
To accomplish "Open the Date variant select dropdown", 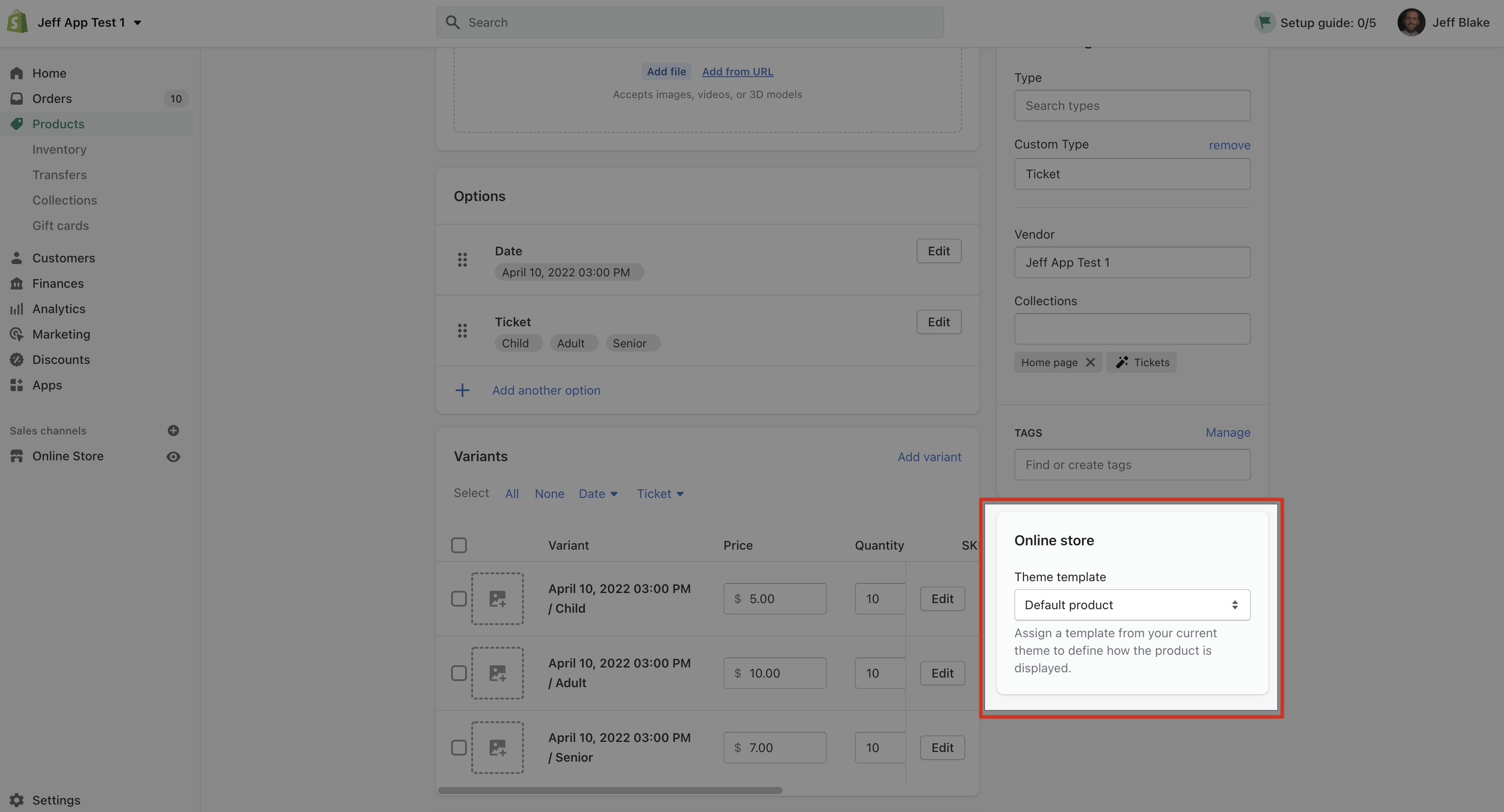I will pyautogui.click(x=598, y=493).
